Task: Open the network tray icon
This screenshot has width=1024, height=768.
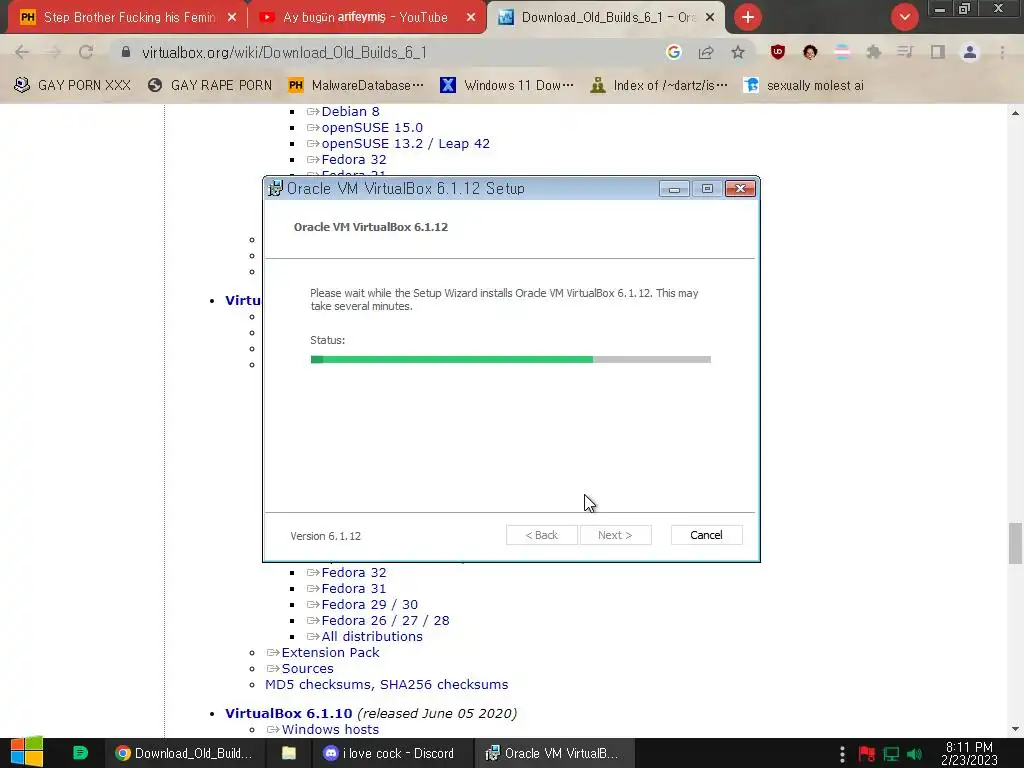Action: (891, 754)
